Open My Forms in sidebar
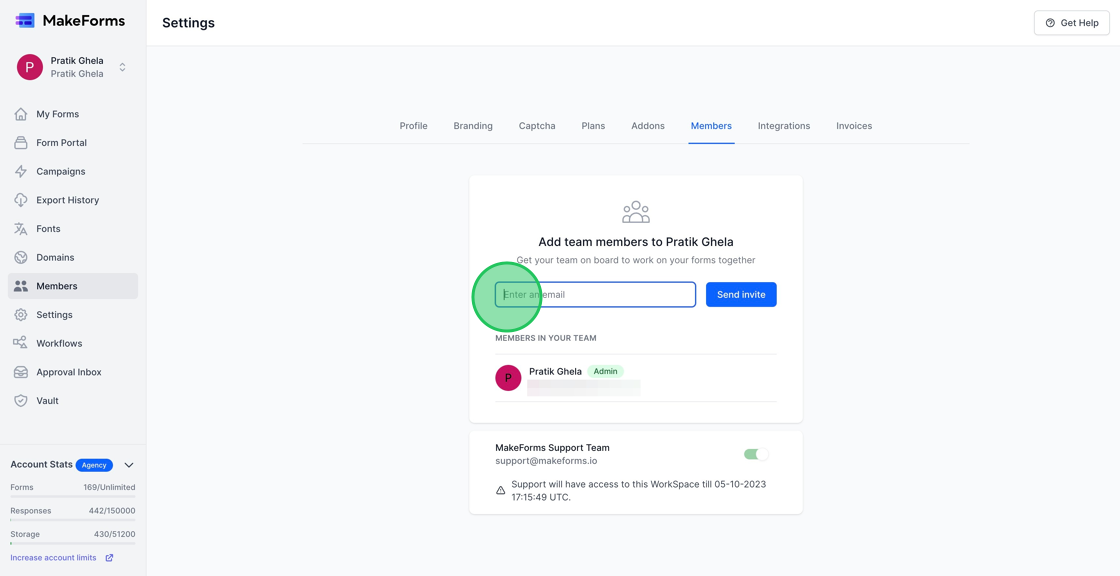 [x=73, y=114]
